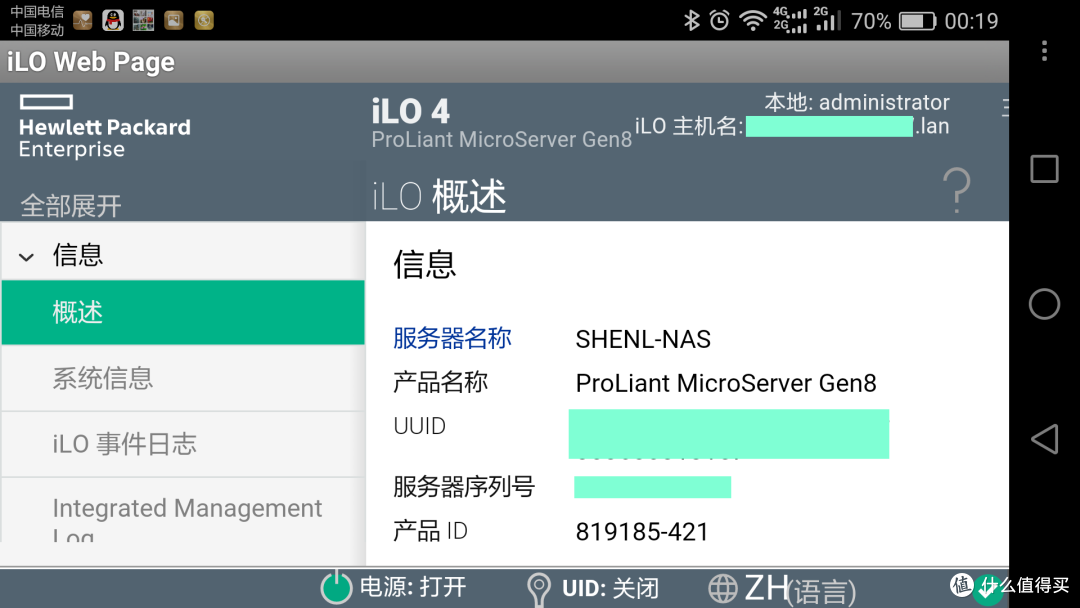Click 电源: 打开 power status text
The height and width of the screenshot is (608, 1080).
click(413, 587)
